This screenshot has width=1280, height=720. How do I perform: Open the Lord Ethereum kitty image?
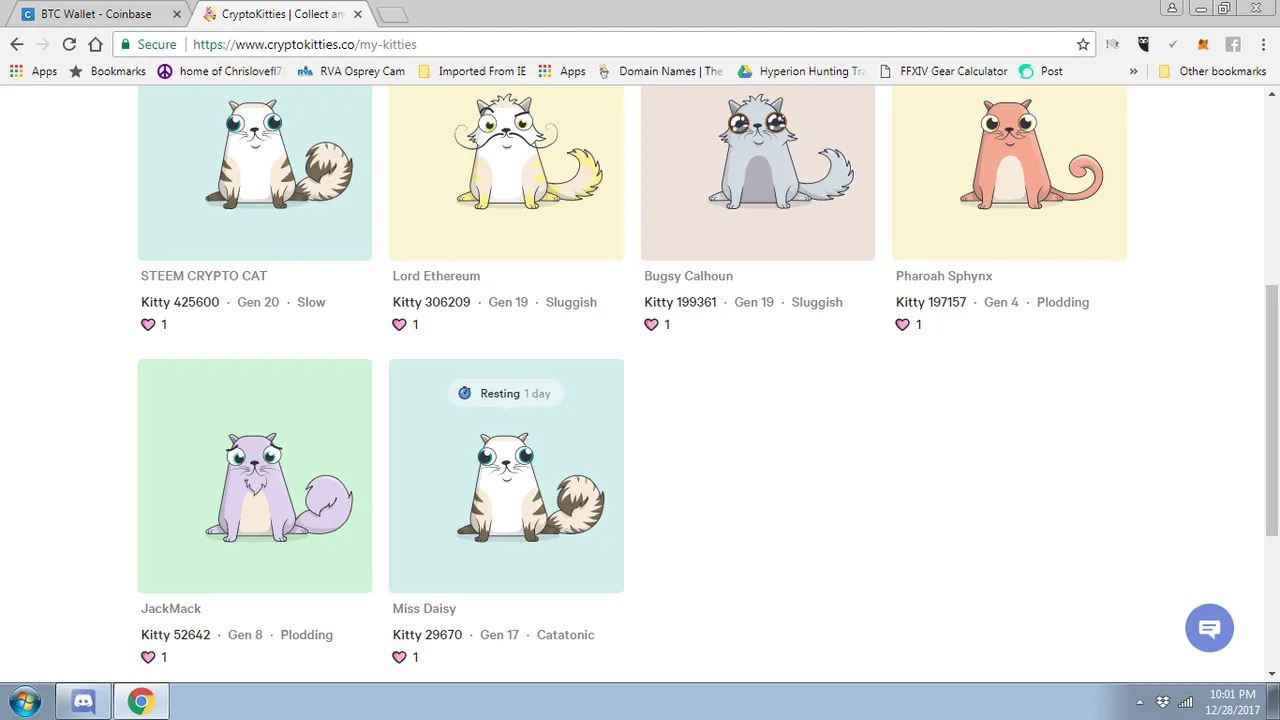coord(506,173)
